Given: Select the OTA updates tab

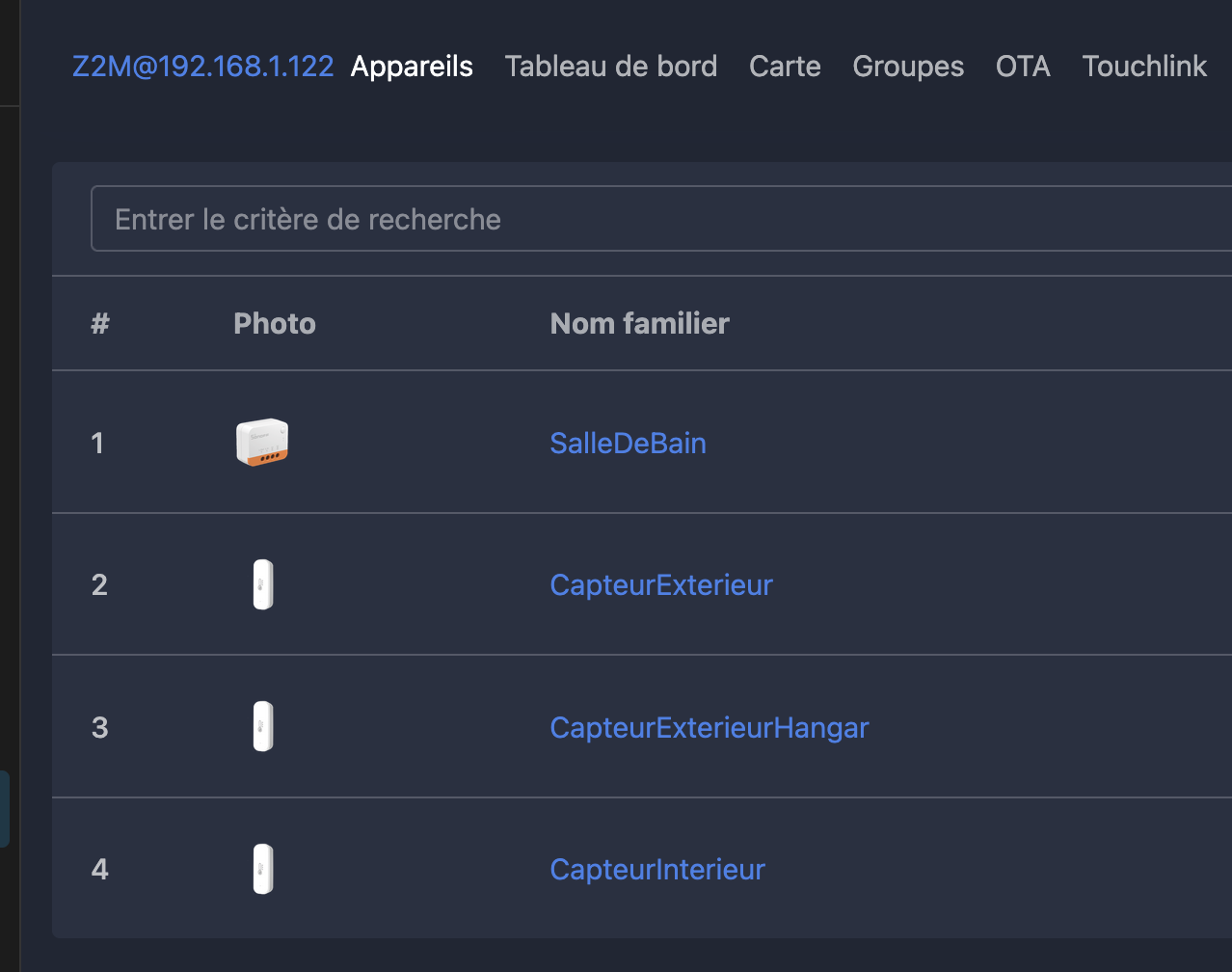Looking at the screenshot, I should point(1023,67).
